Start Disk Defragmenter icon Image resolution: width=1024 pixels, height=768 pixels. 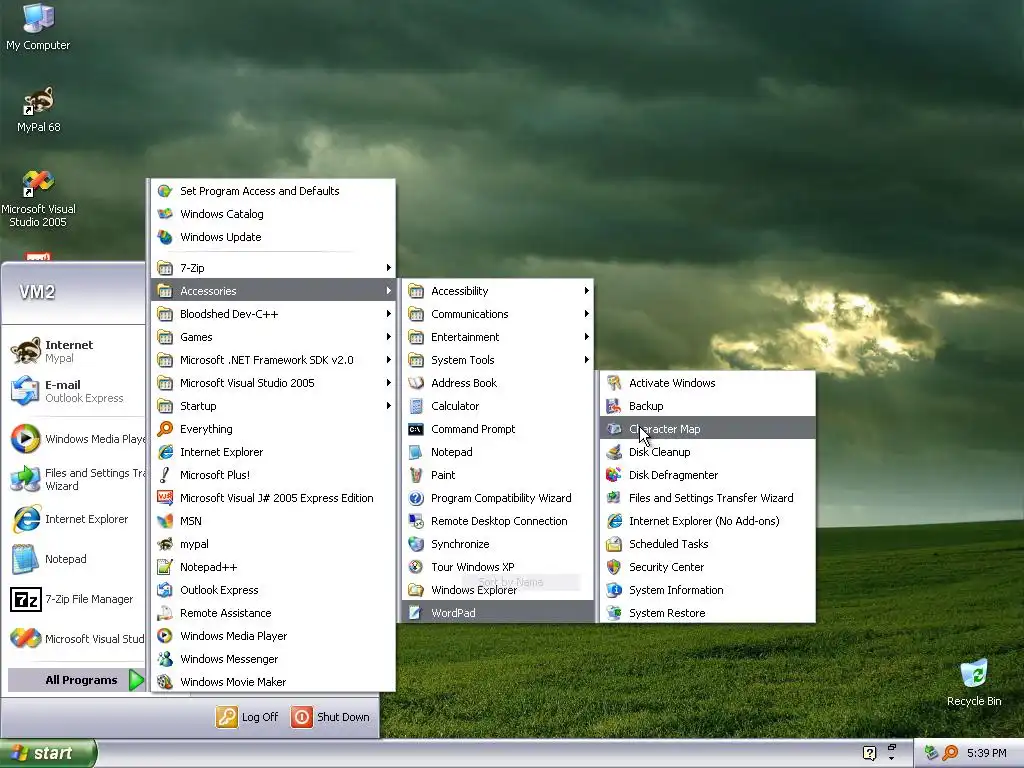613,475
